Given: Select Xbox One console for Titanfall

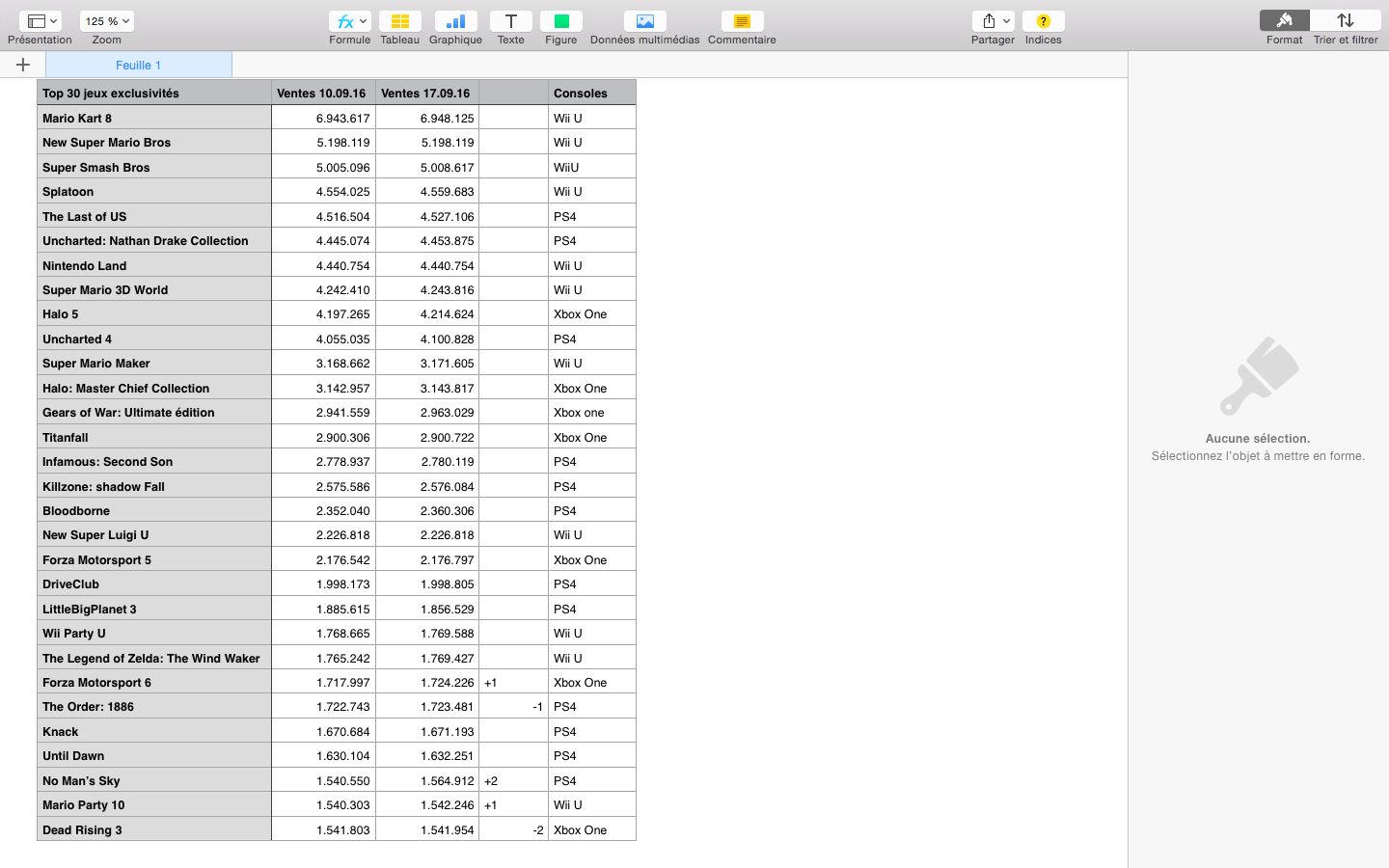Looking at the screenshot, I should [592, 437].
